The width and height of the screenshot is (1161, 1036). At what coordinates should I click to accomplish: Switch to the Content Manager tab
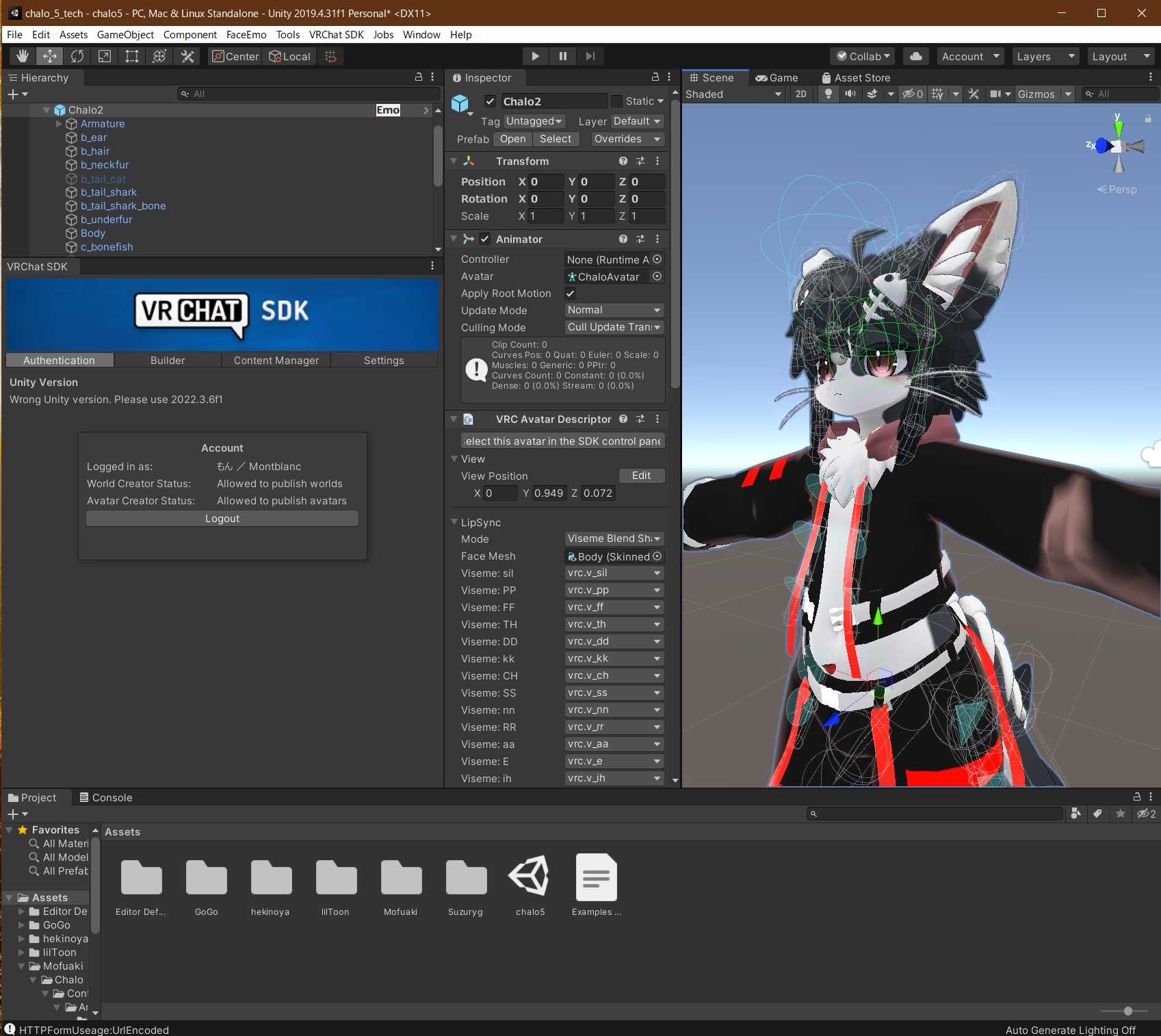(276, 361)
